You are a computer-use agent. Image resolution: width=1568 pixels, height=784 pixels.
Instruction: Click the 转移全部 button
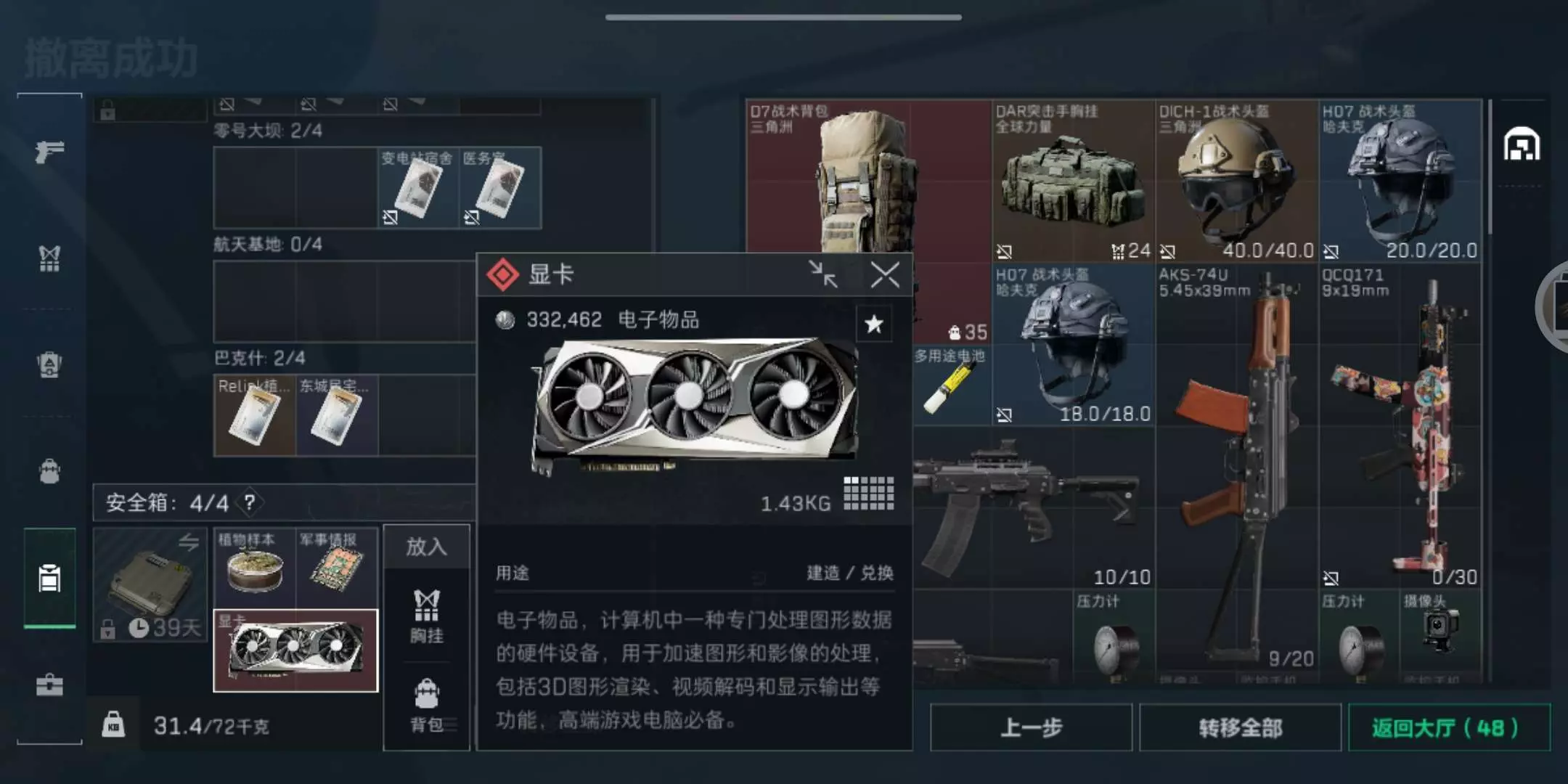1240,727
